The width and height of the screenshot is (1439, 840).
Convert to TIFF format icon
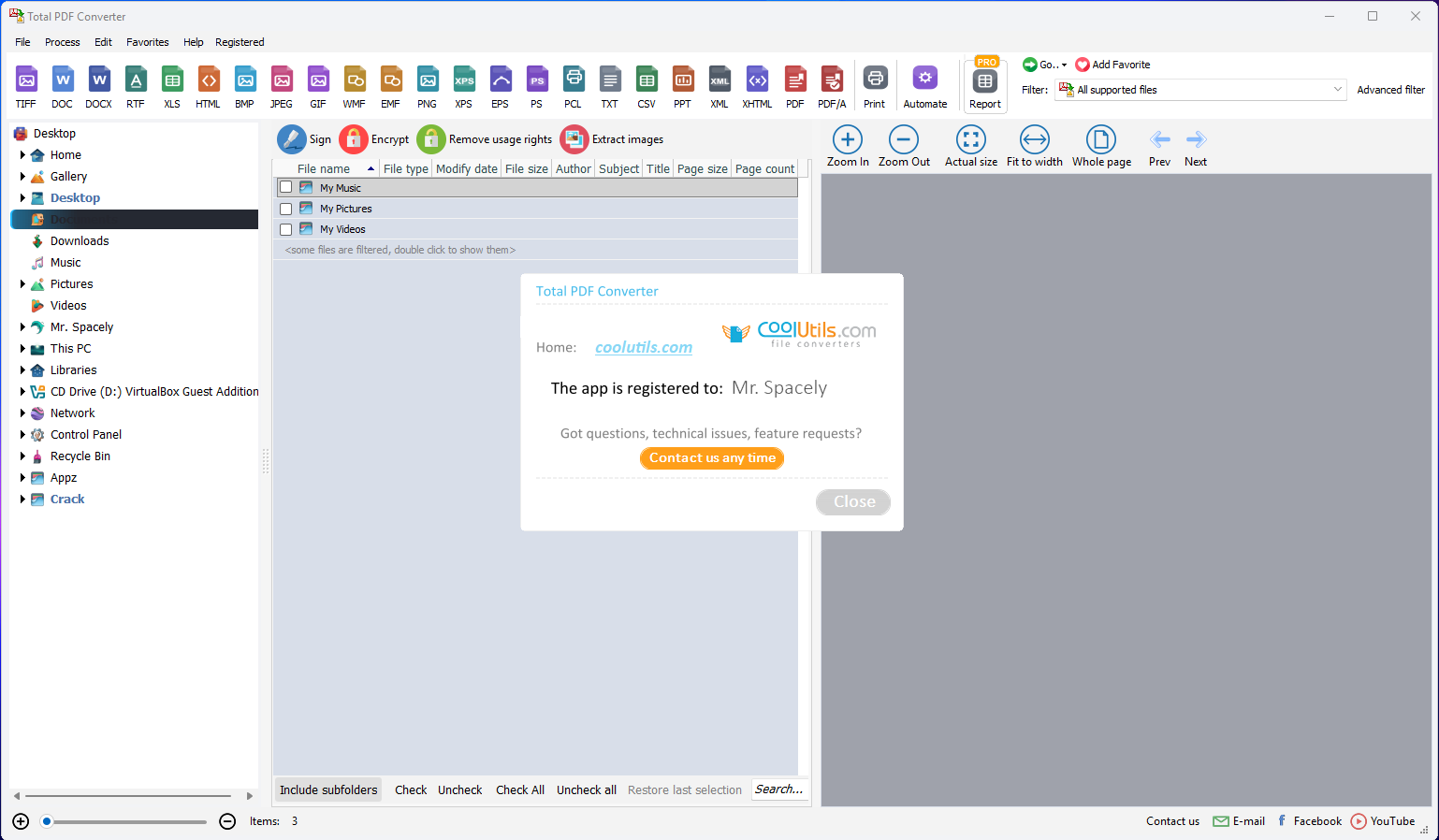tap(26, 87)
